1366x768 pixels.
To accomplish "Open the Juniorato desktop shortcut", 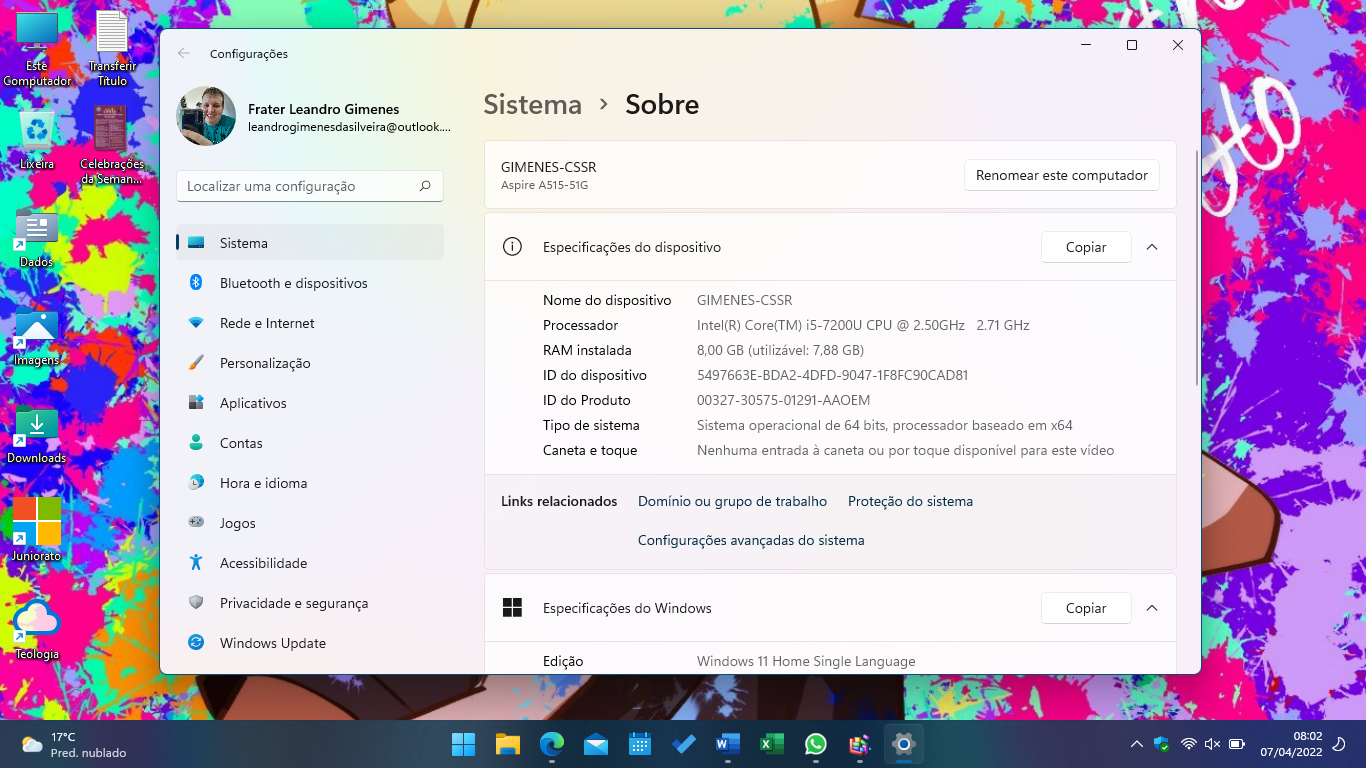I will [37, 530].
